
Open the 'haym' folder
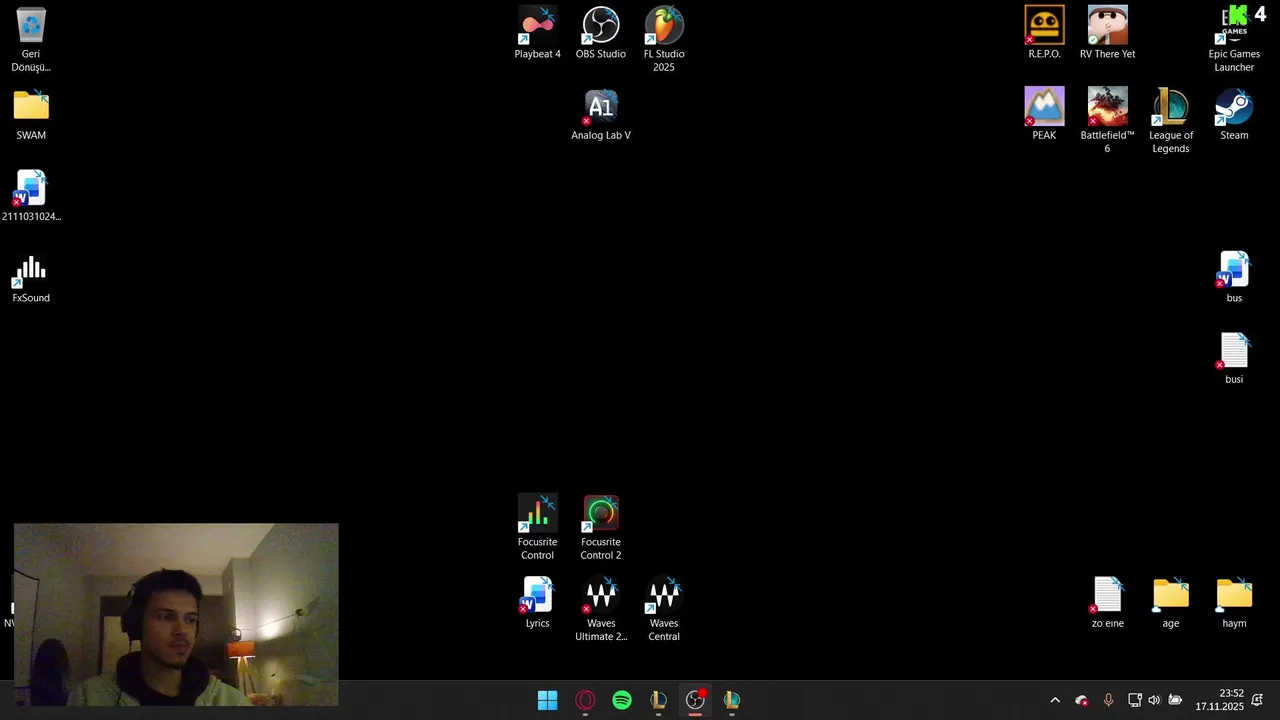click(1234, 603)
